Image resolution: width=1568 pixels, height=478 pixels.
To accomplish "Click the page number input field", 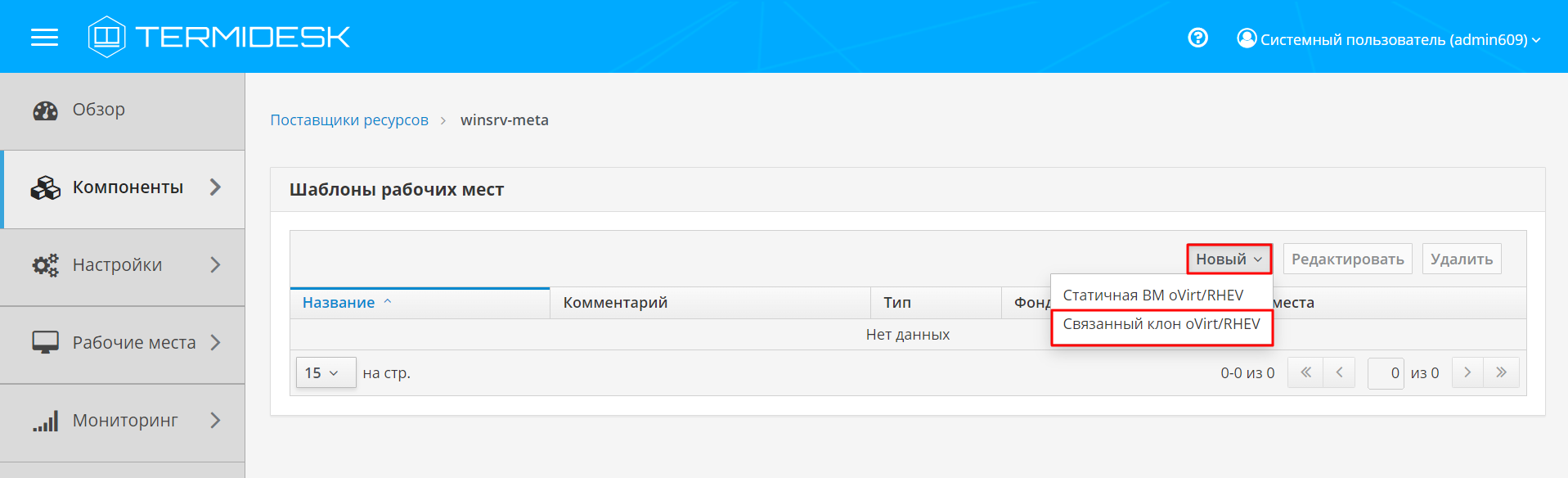I will 1386,372.
